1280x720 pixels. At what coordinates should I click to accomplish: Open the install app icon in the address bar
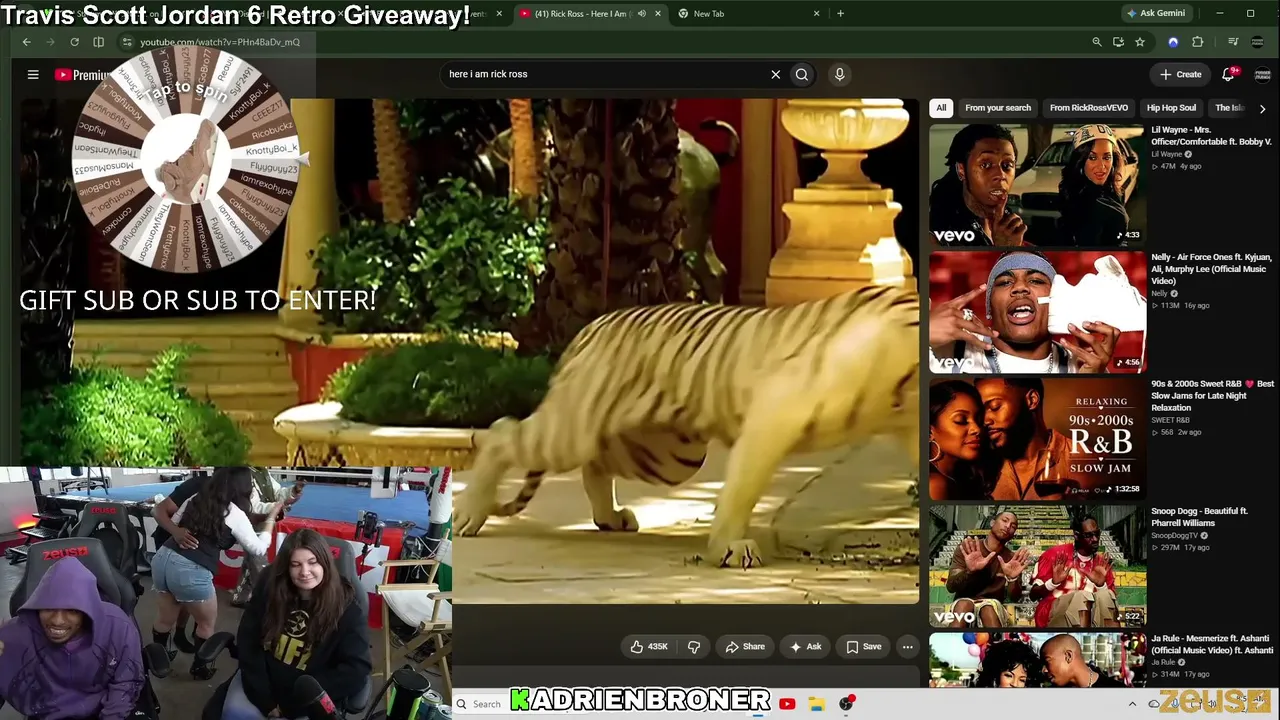(x=1118, y=42)
